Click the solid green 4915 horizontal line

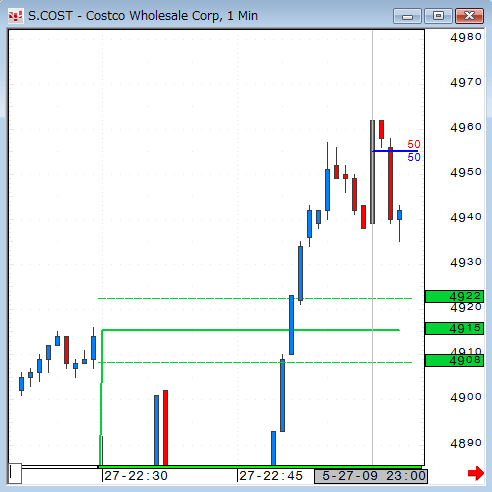tap(251, 330)
